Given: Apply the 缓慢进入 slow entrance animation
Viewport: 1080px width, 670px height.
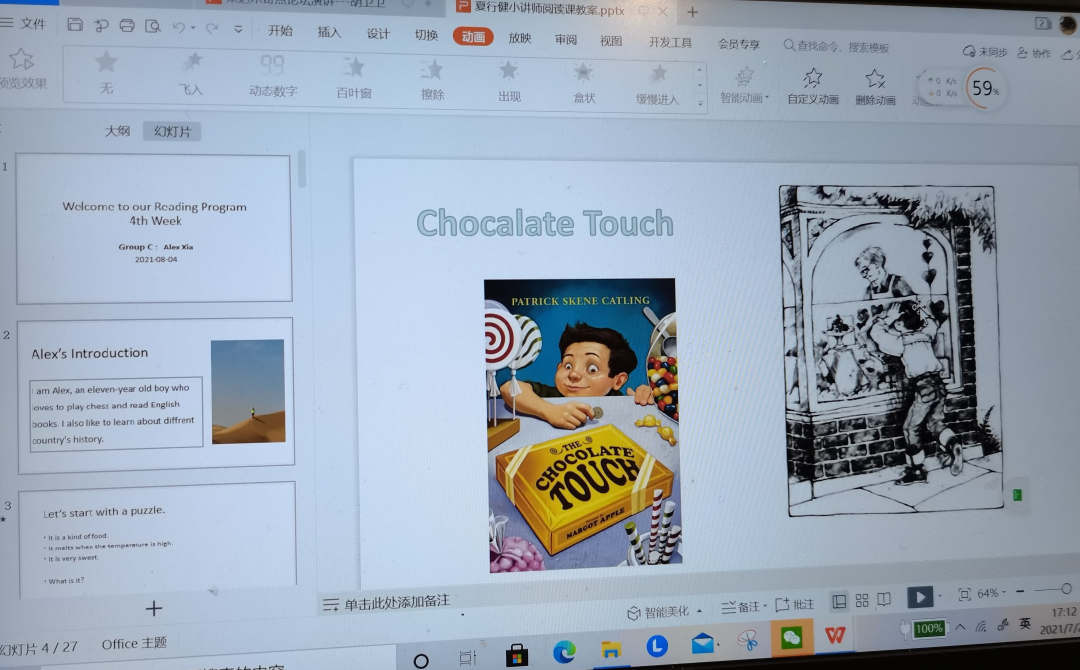Looking at the screenshot, I should (x=658, y=85).
